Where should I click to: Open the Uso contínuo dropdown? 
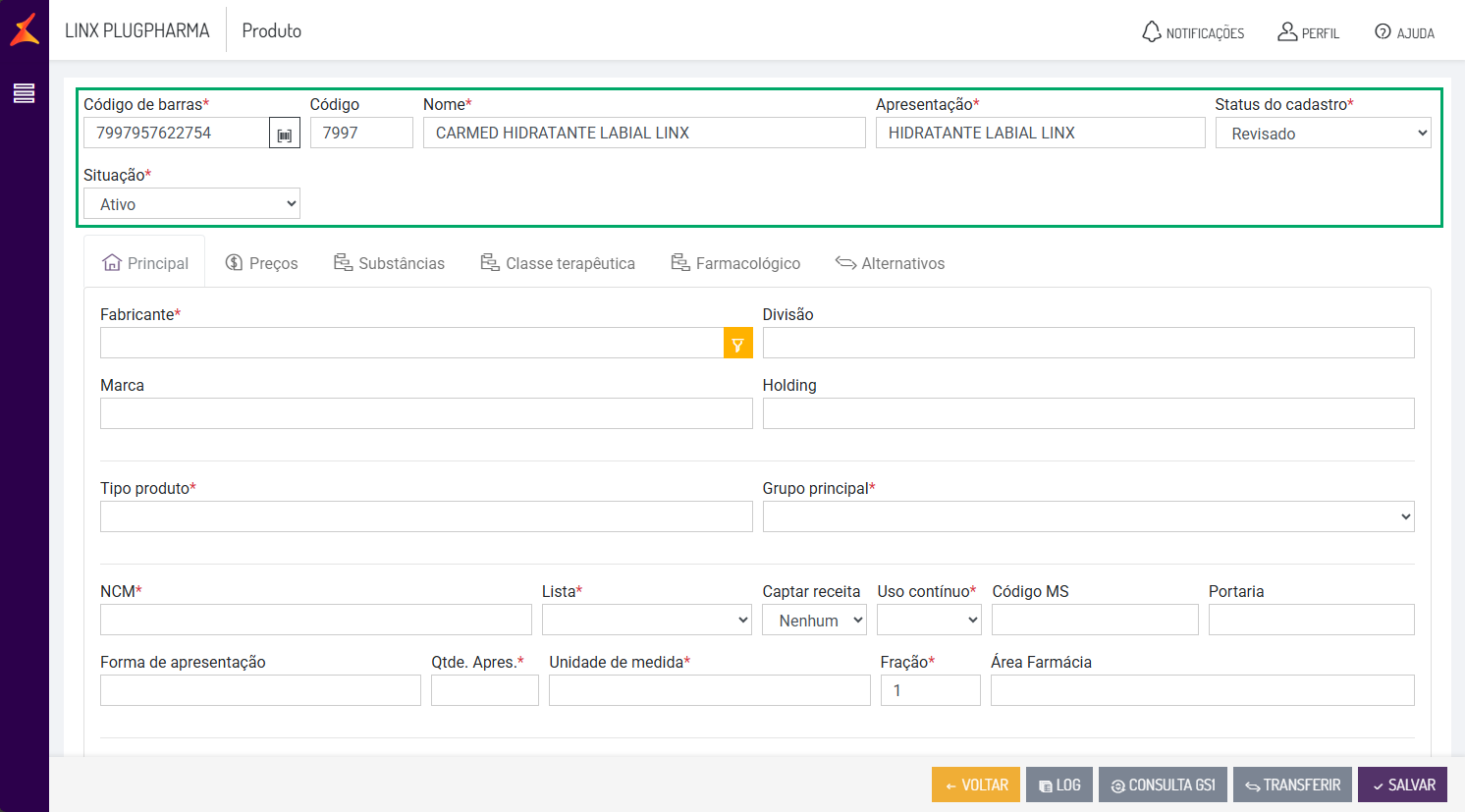point(929,620)
